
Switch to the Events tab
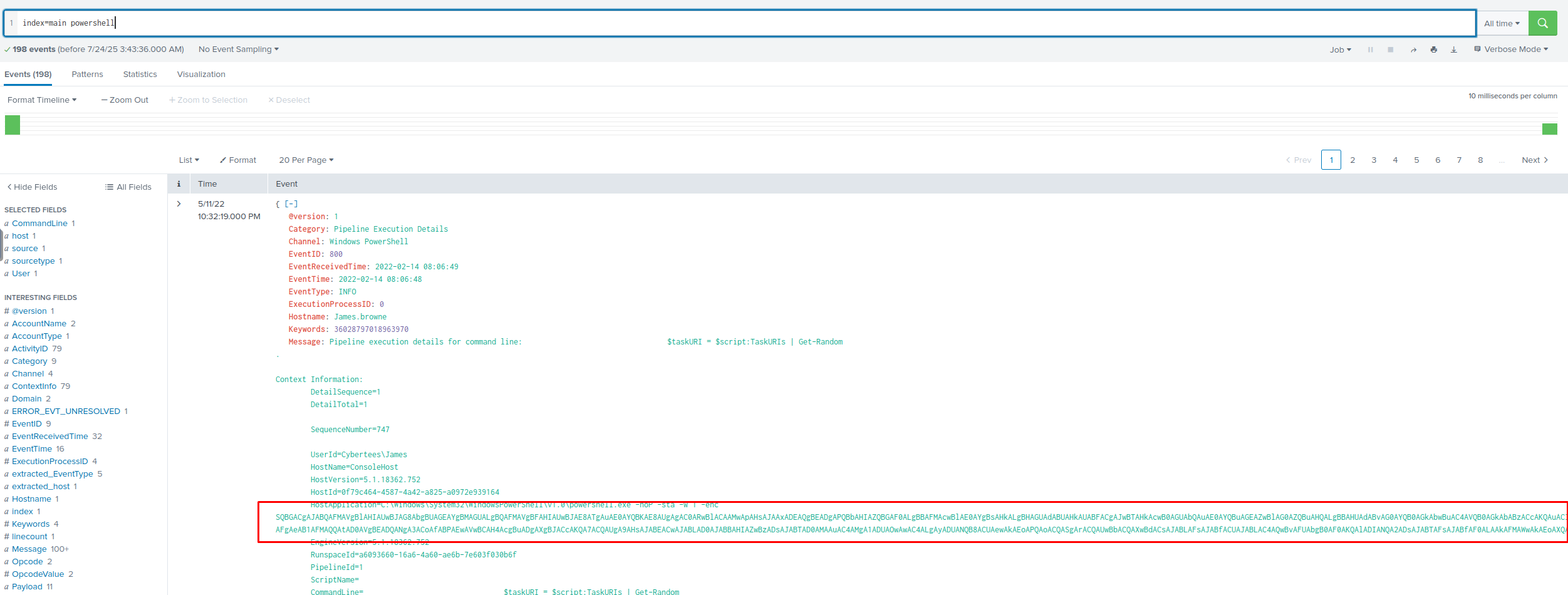click(28, 74)
